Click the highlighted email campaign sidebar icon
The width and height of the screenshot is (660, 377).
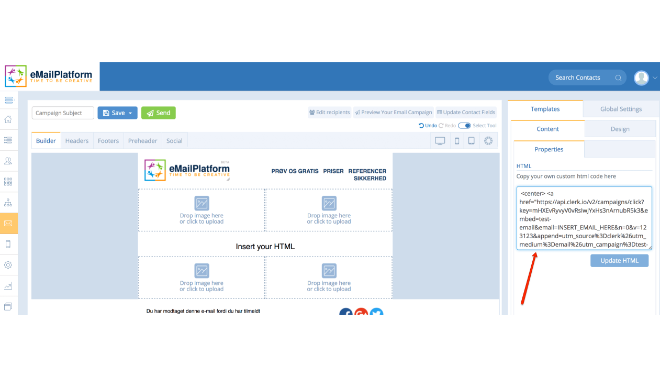tap(8, 223)
